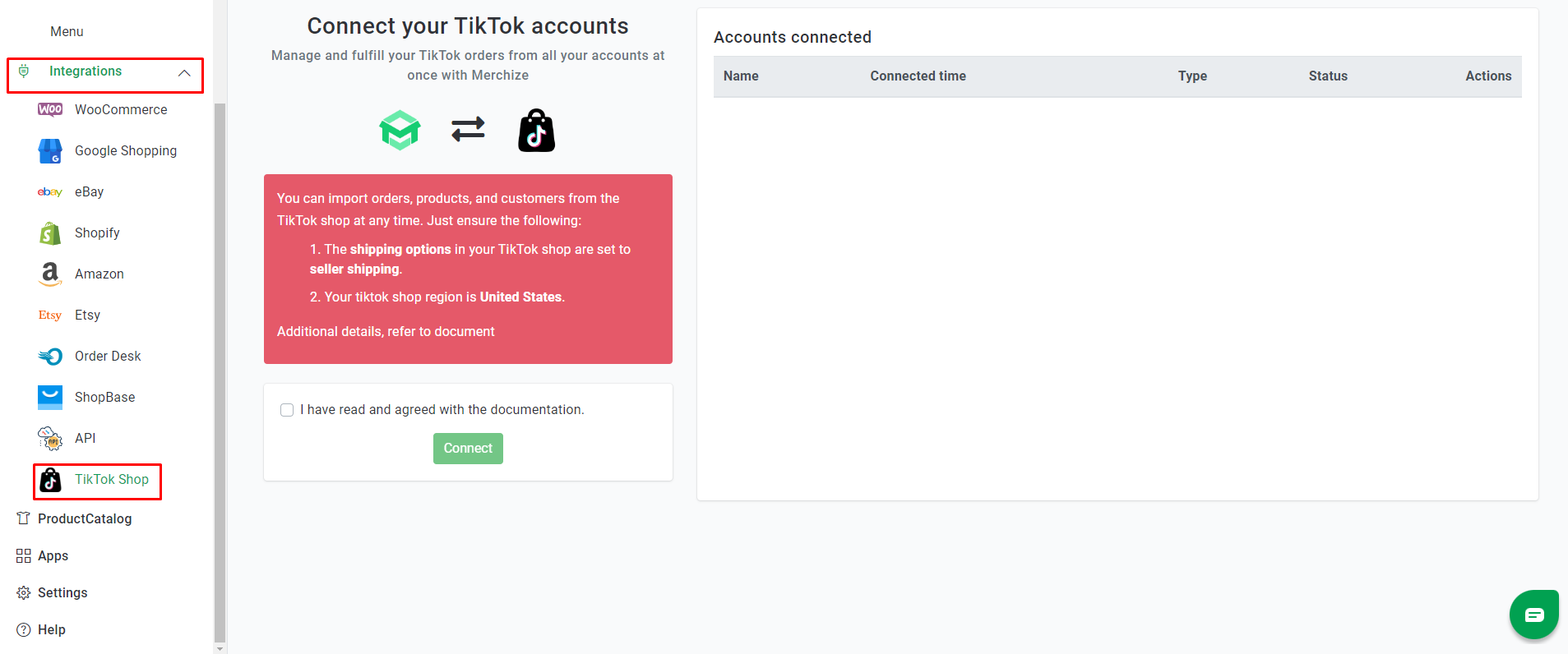Screen dimensions: 1568x654
Task: Click the green Connect button
Action: pyautogui.click(x=468, y=449)
